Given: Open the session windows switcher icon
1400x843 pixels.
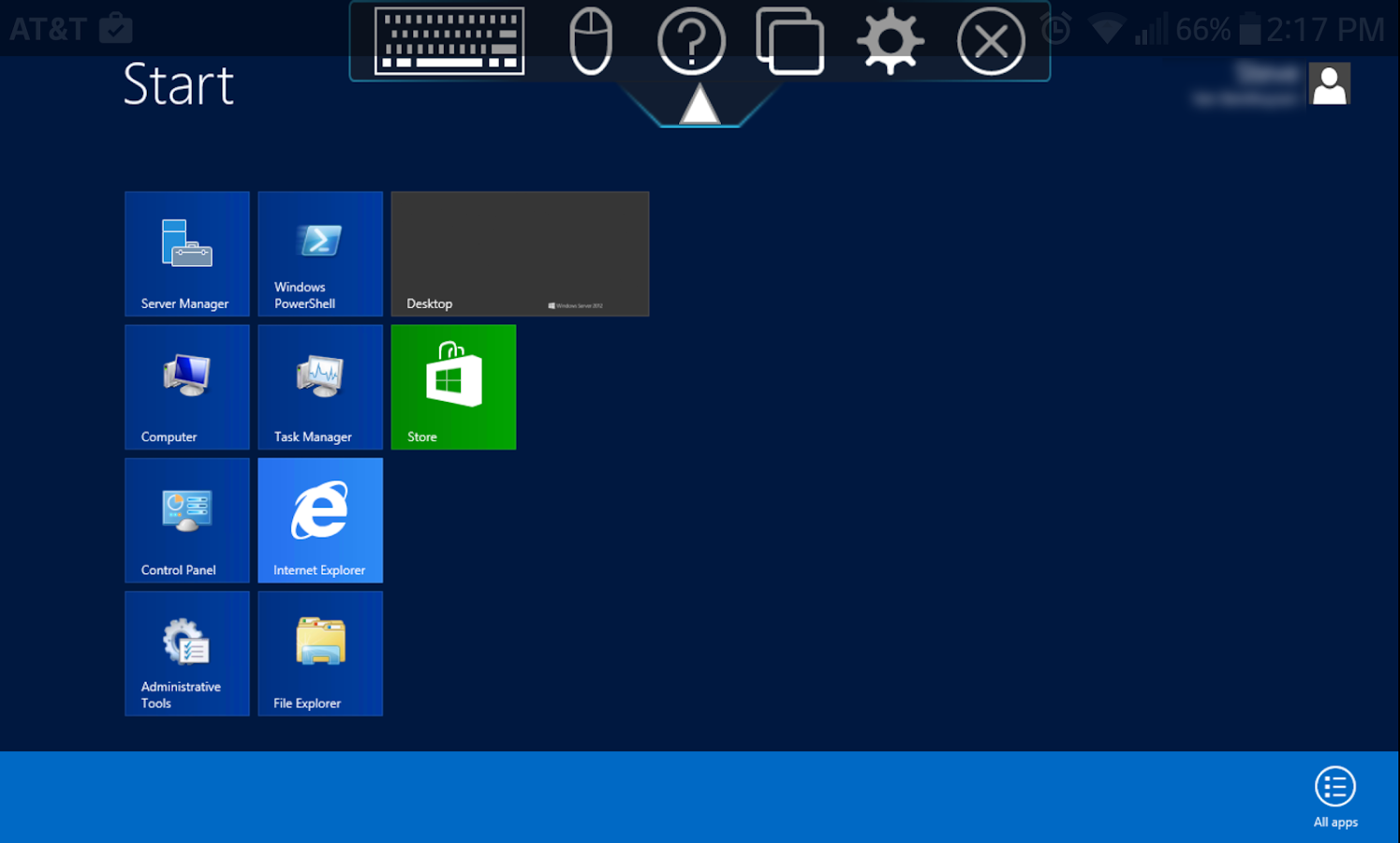Looking at the screenshot, I should (x=790, y=41).
